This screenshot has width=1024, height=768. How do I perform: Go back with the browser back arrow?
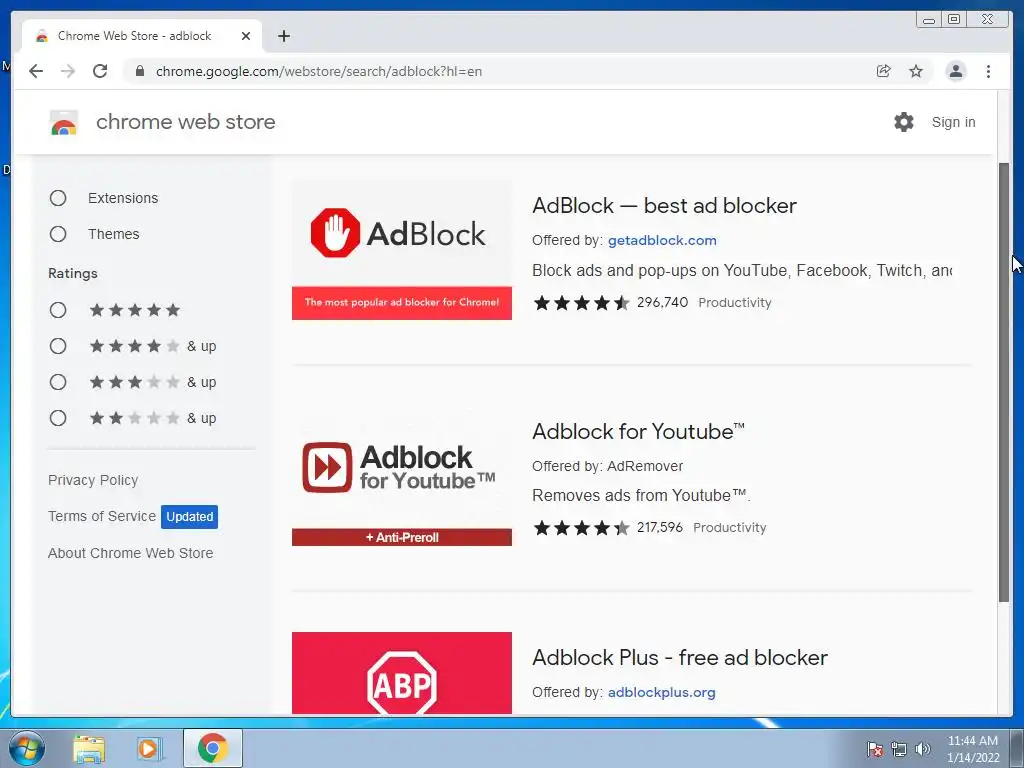pos(36,71)
